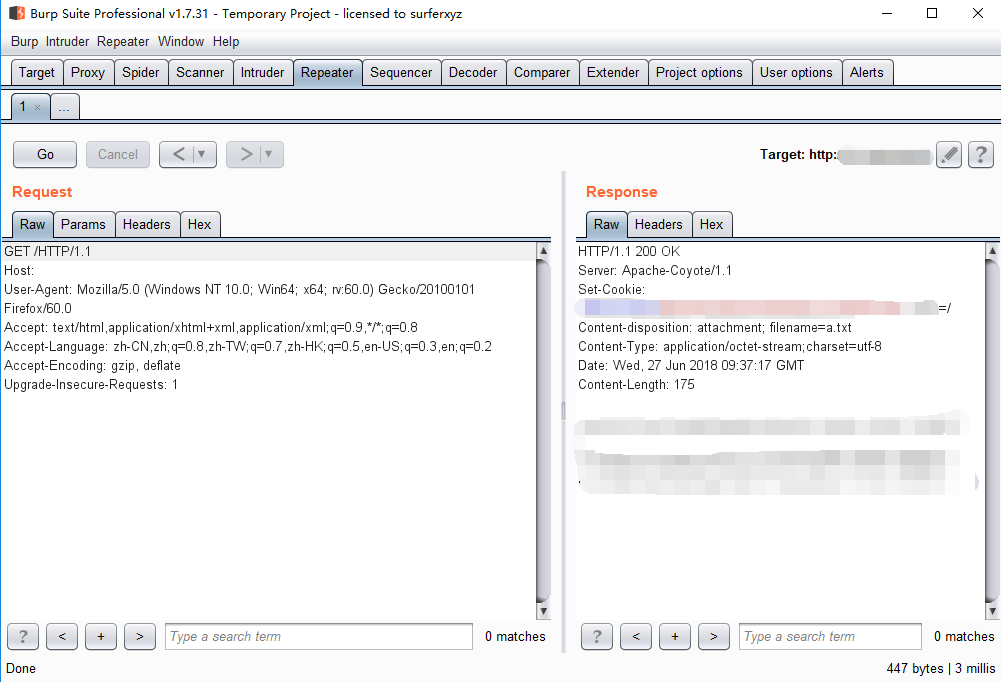Click the request scrollbar down arrow
Viewport: 1001px width, 682px height.
543,611
